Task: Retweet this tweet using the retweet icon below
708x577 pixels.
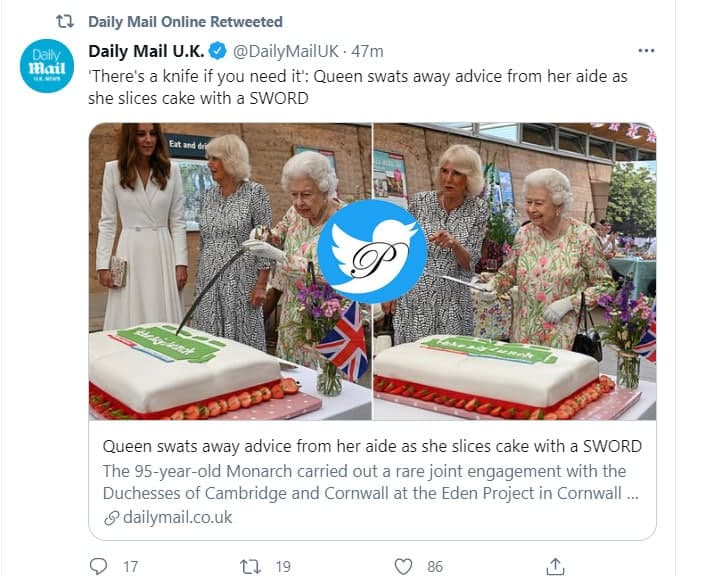Action: [251, 566]
